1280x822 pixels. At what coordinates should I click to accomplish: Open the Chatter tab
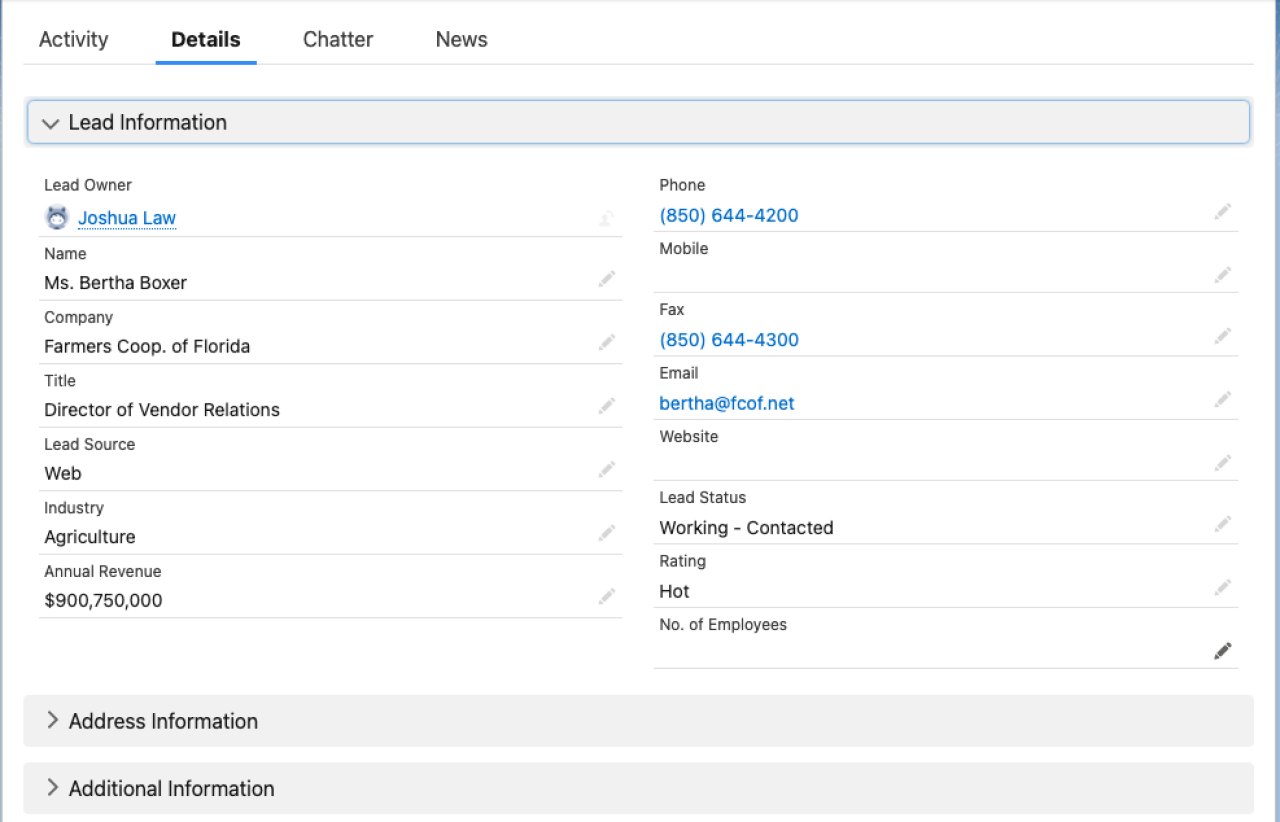pos(338,40)
